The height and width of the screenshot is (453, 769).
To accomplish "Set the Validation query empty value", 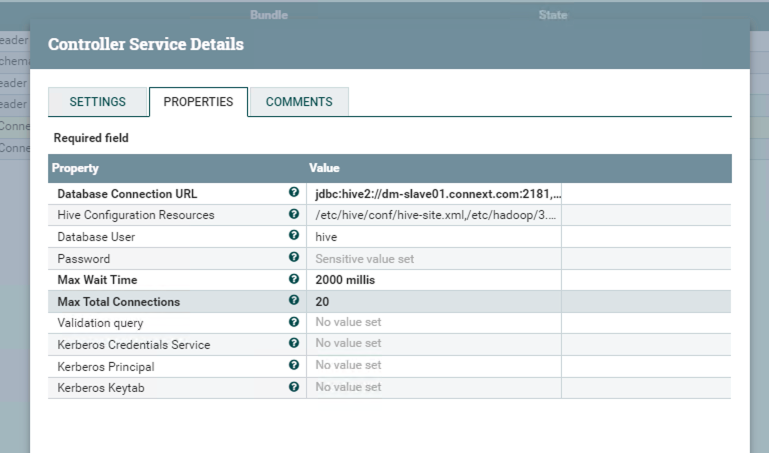I will tap(348, 323).
